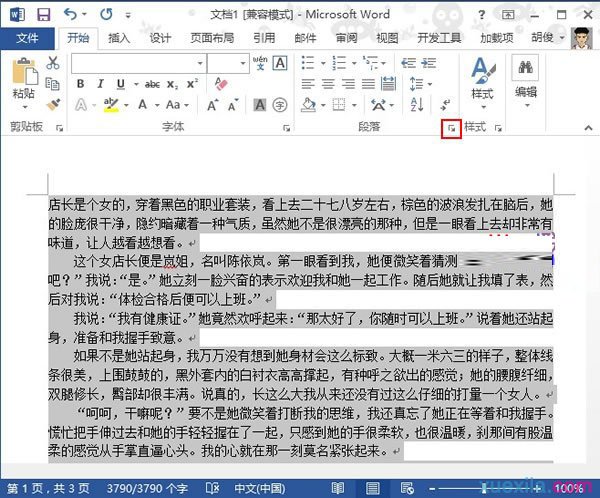The width and height of the screenshot is (600, 498).
Task: Toggle character shading A icon
Action: coord(260,104)
